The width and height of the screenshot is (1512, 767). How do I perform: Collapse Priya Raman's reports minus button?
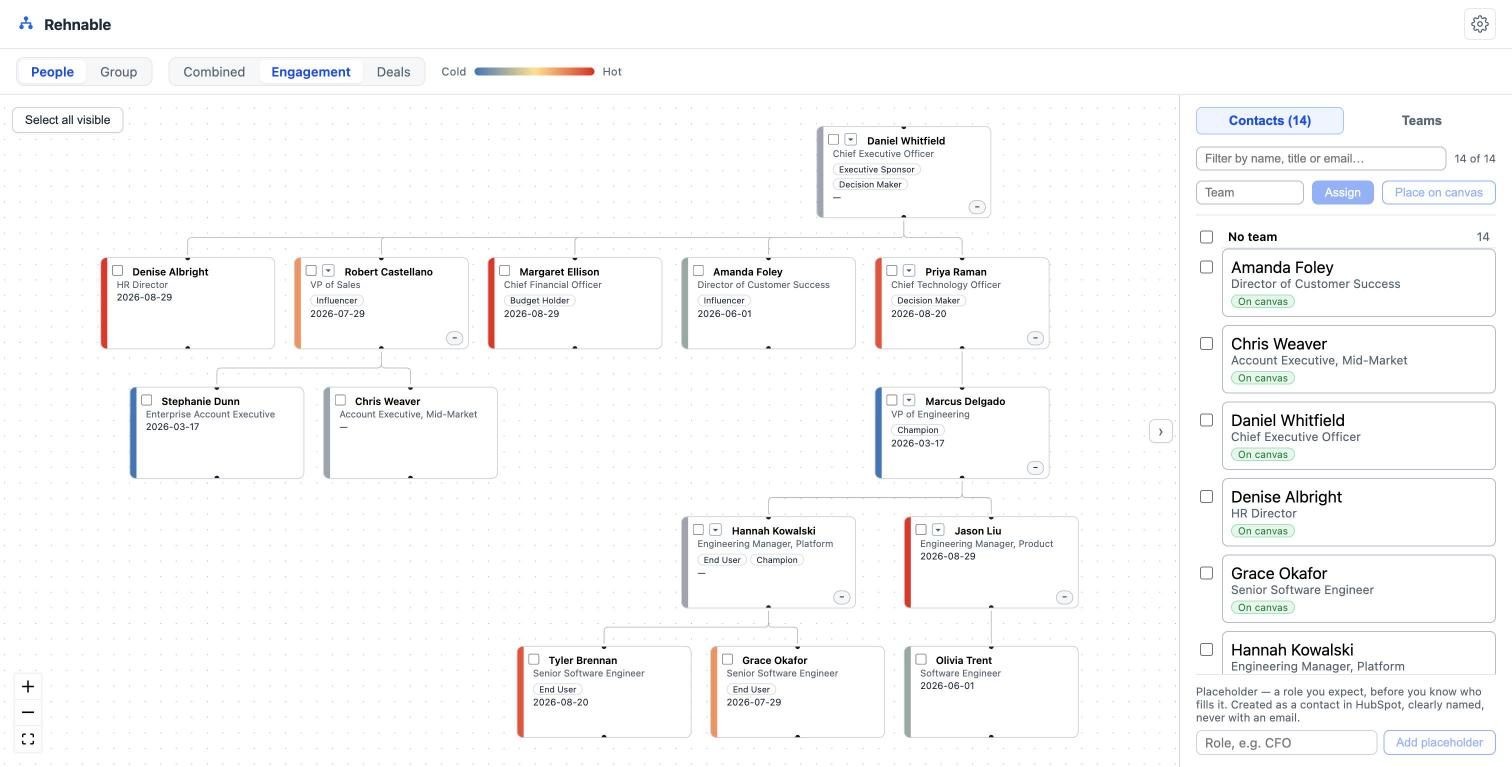(1035, 338)
